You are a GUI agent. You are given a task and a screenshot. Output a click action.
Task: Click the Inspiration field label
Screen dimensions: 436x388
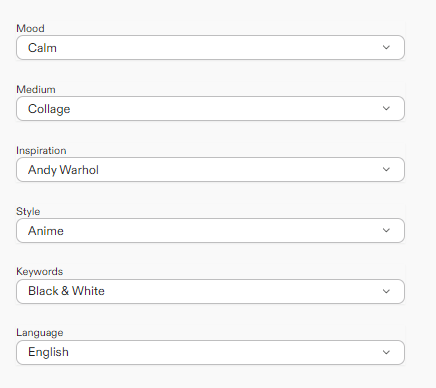(41, 150)
